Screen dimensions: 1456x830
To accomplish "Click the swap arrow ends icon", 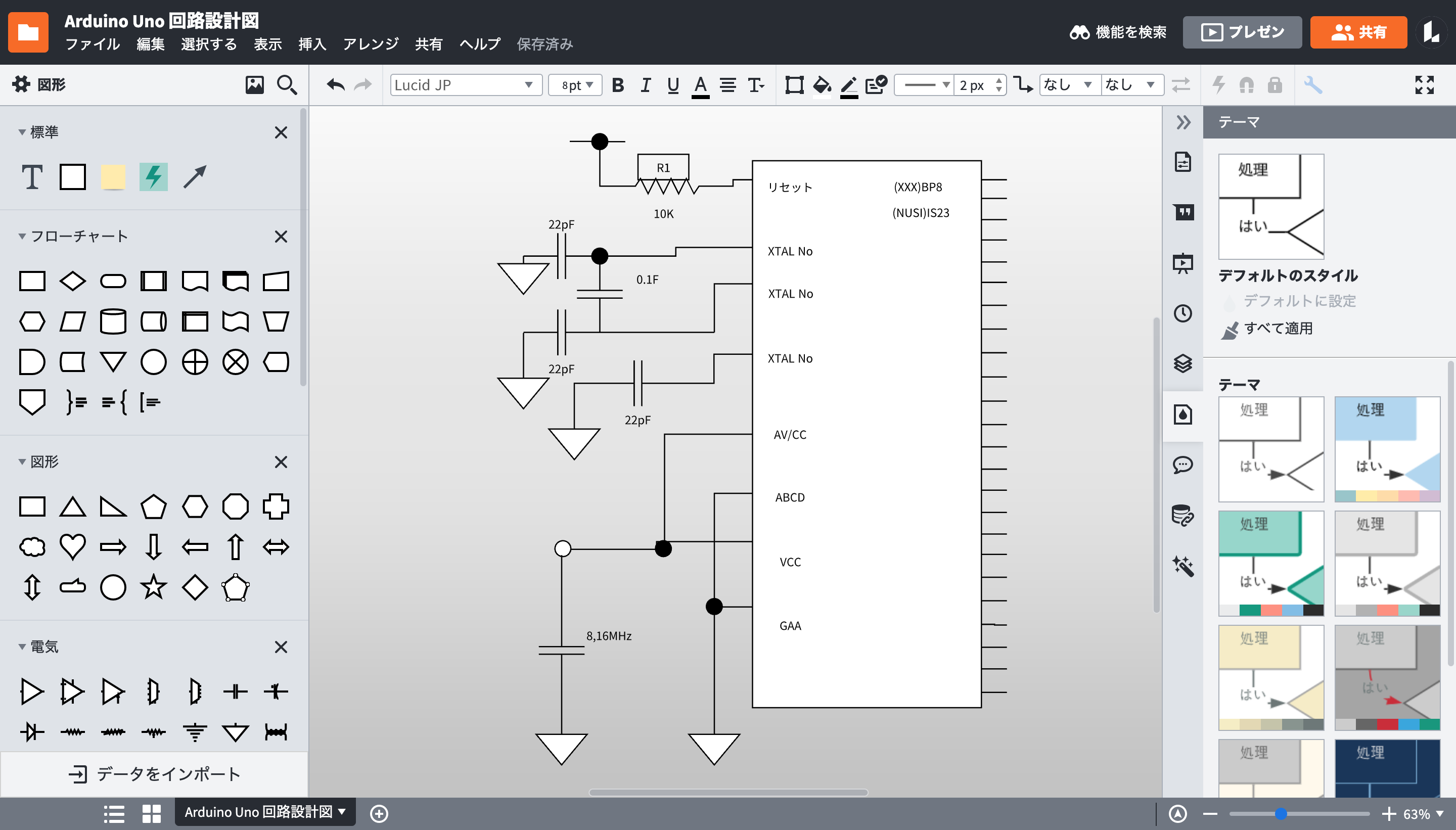I will click(x=1180, y=85).
